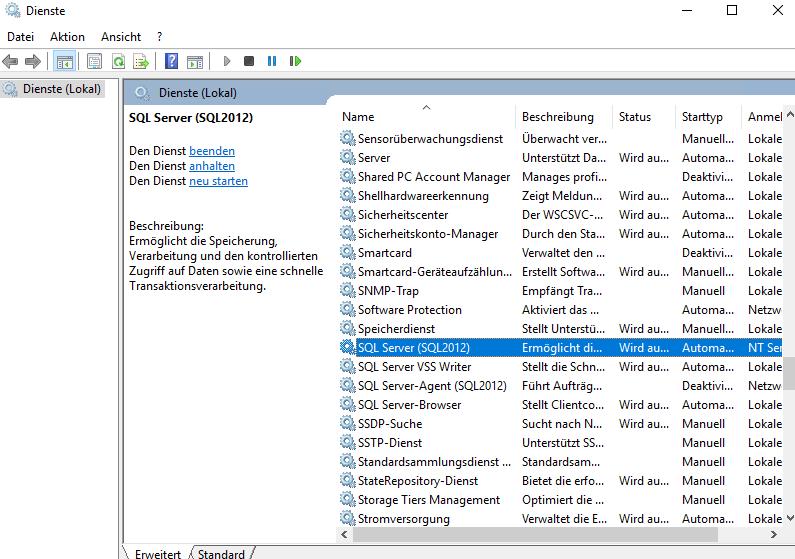This screenshot has height=559, width=795.
Task: Click gear icon next to SNMP-Trap
Action: click(x=347, y=290)
